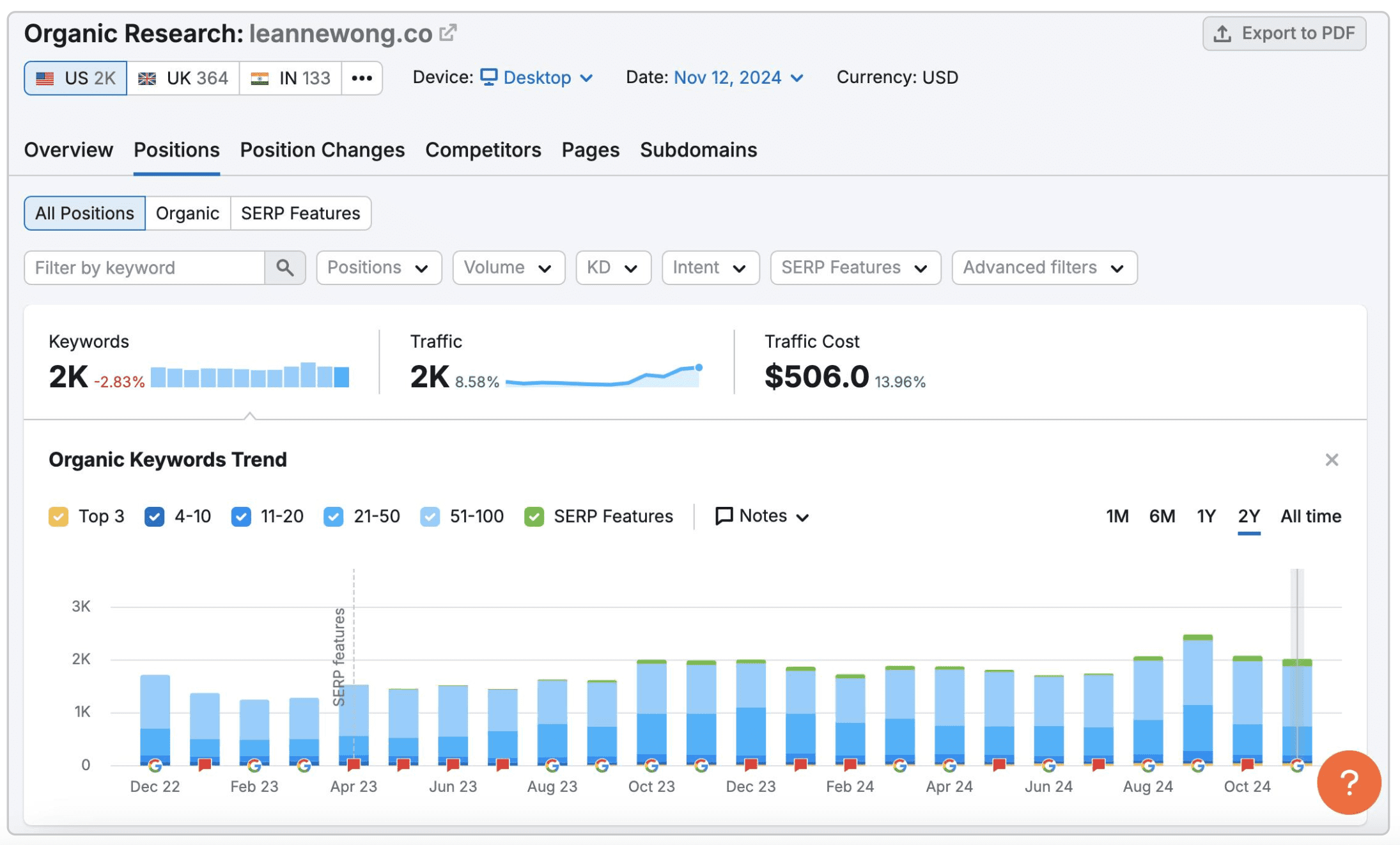Select the 1Y time range
This screenshot has height=845, width=1400.
coord(1206,516)
